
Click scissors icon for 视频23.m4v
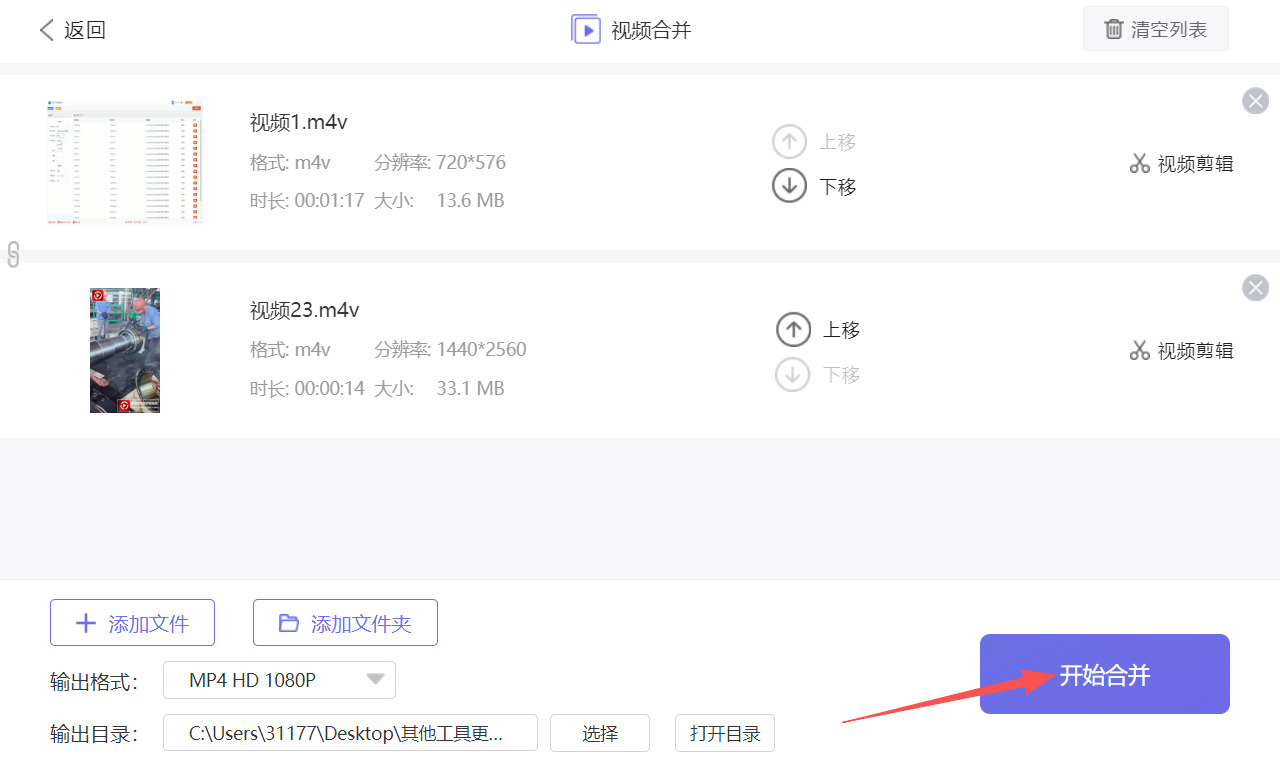tap(1139, 351)
